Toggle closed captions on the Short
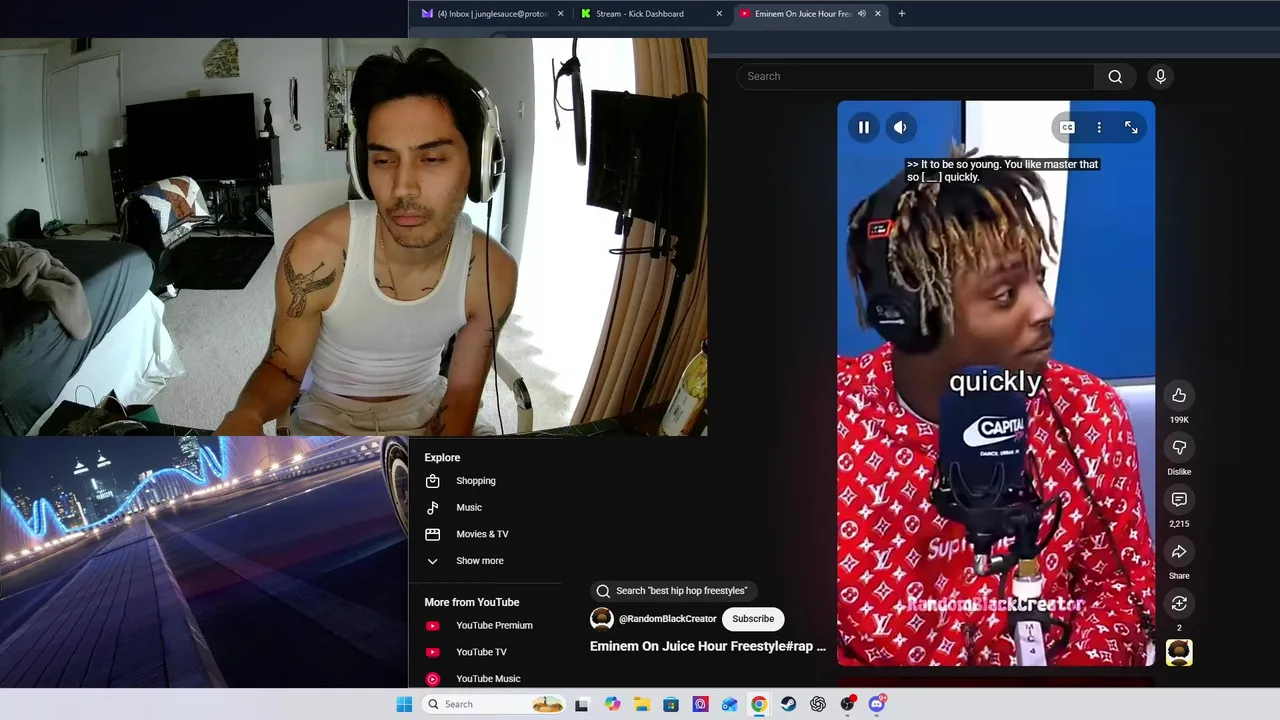 click(x=1067, y=127)
